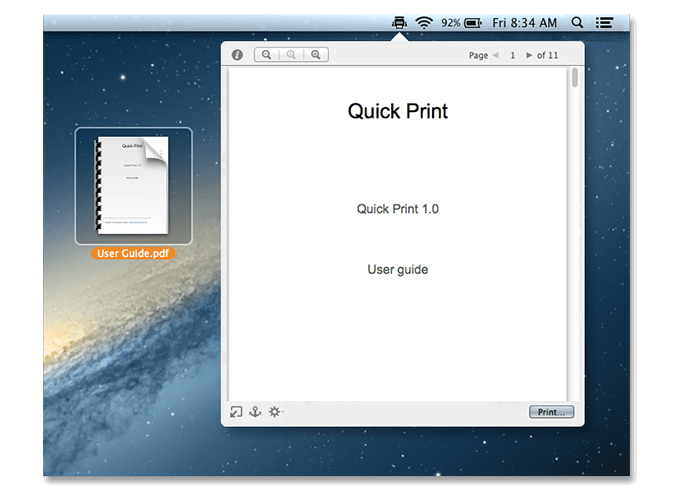Screen dimensions: 674x490
Task: Click the User Guide.pdf file name label
Action: click(x=133, y=253)
